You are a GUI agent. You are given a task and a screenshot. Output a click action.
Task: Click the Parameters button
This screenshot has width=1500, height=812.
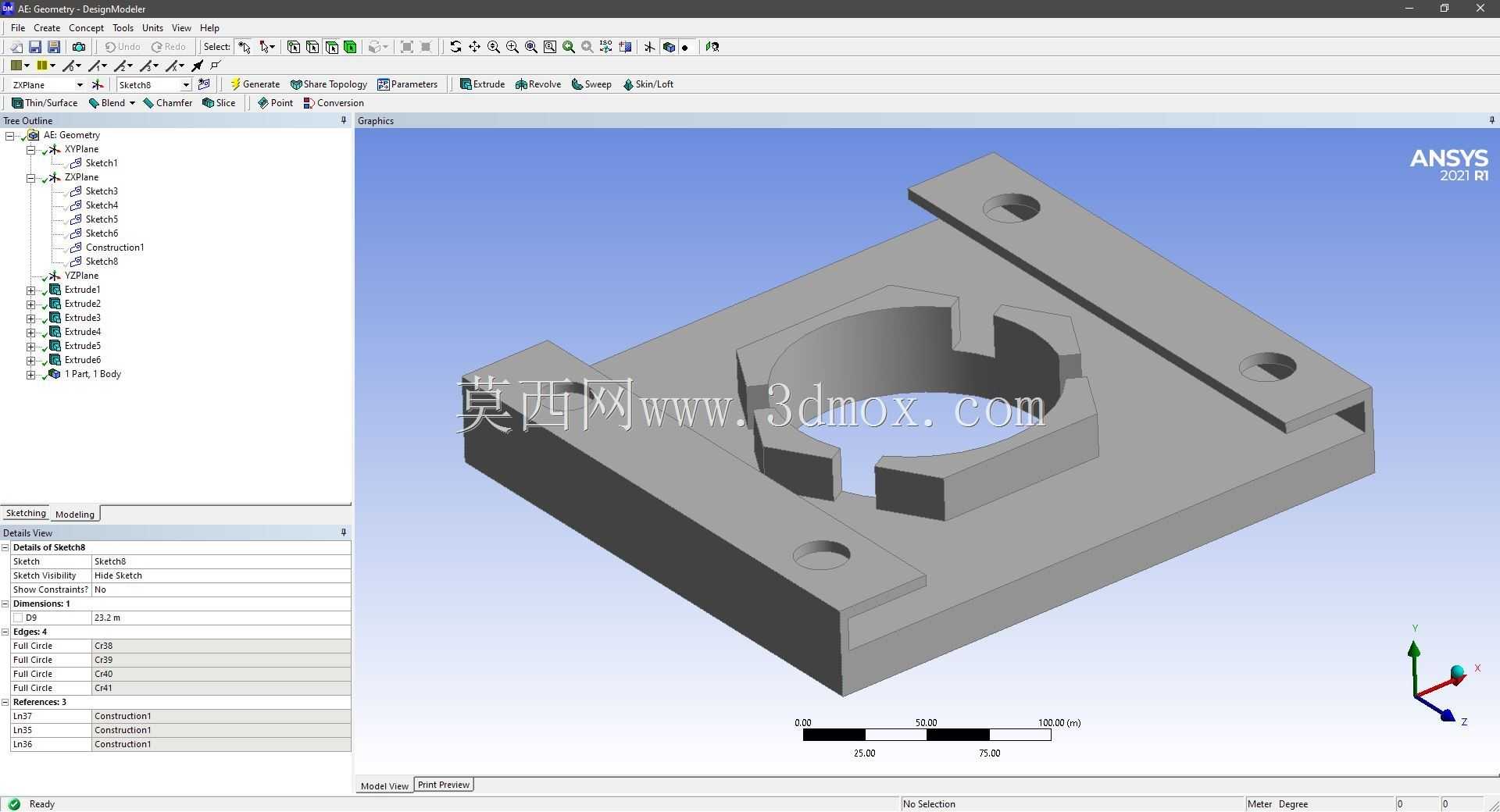point(407,84)
